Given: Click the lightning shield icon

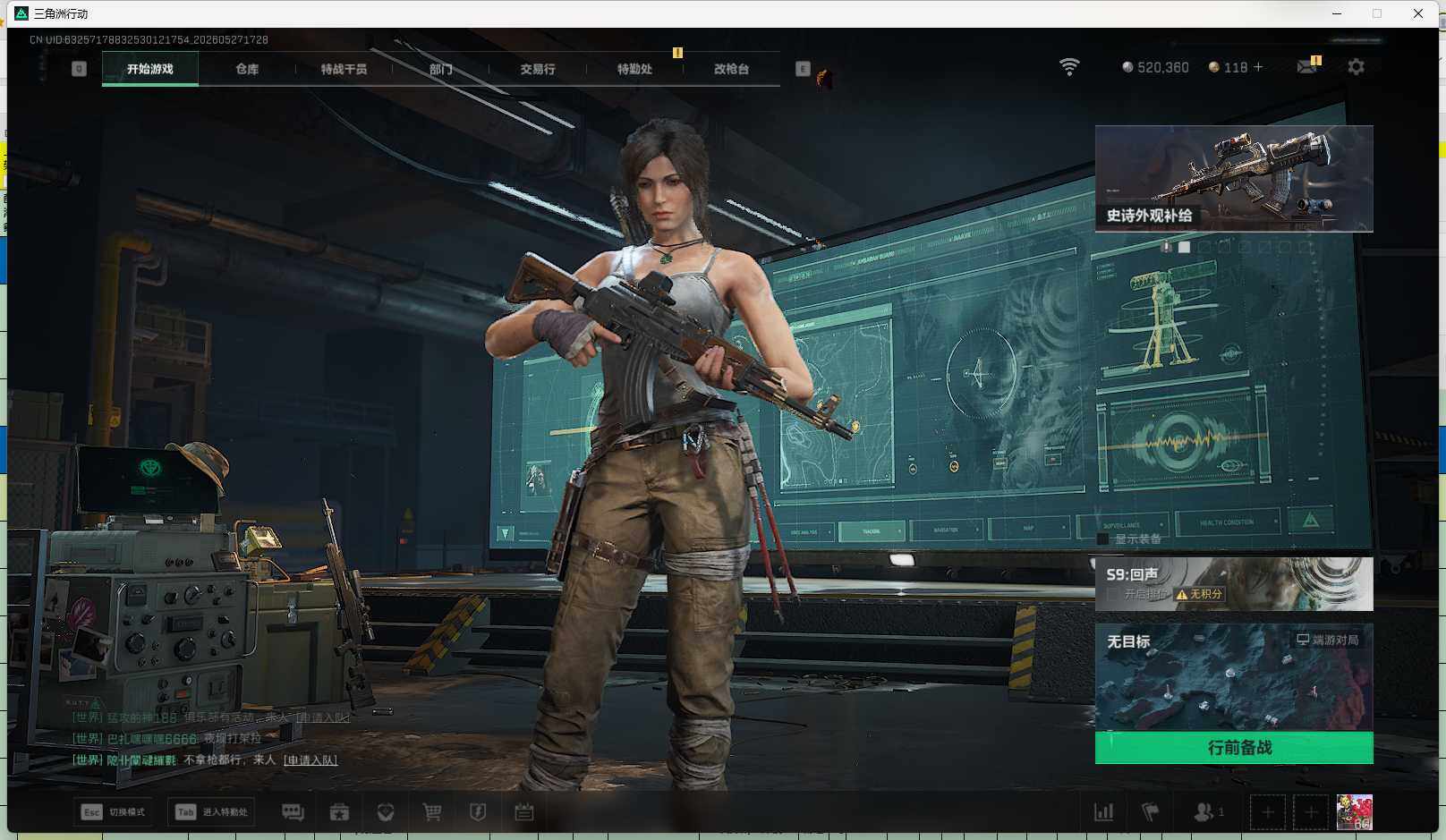Looking at the screenshot, I should point(478,812).
